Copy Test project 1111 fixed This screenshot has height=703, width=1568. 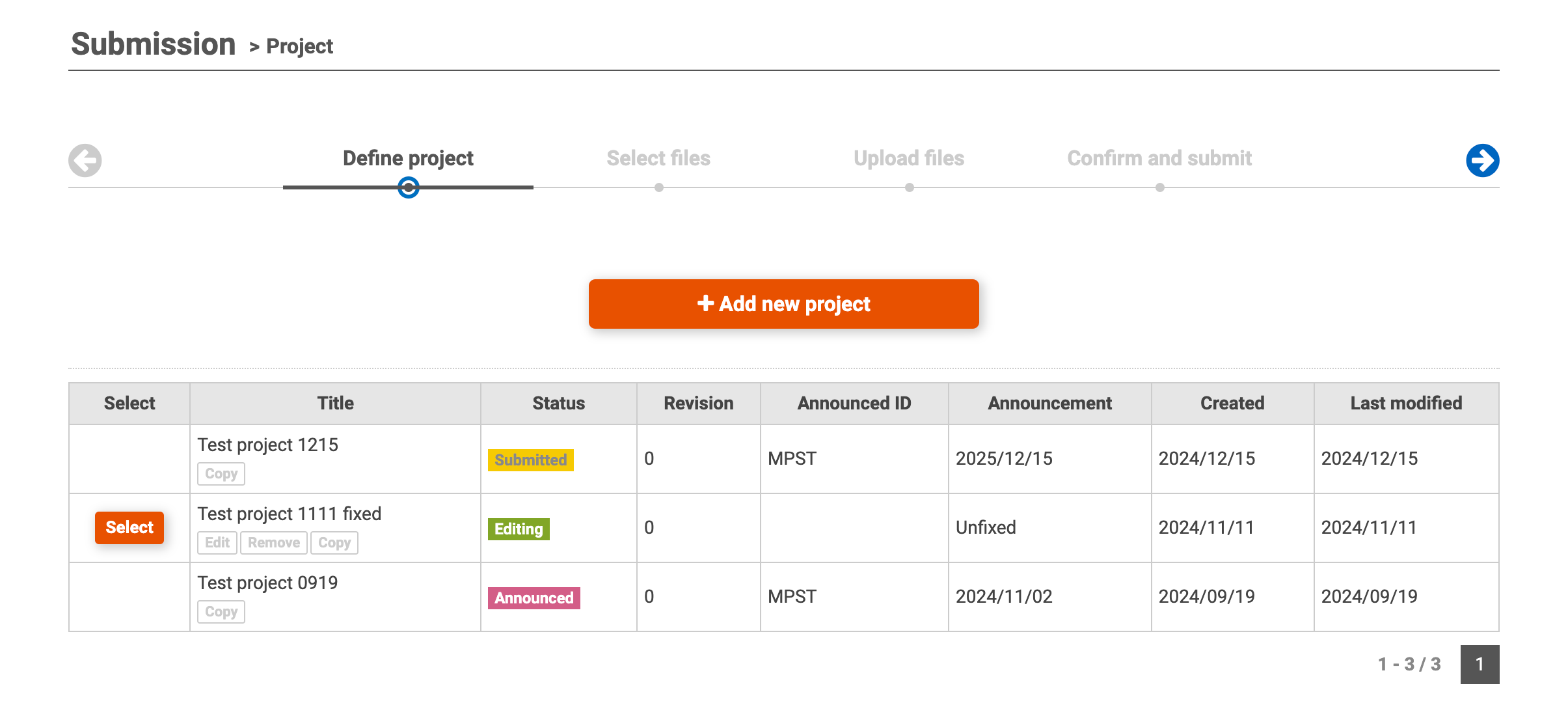(x=334, y=543)
